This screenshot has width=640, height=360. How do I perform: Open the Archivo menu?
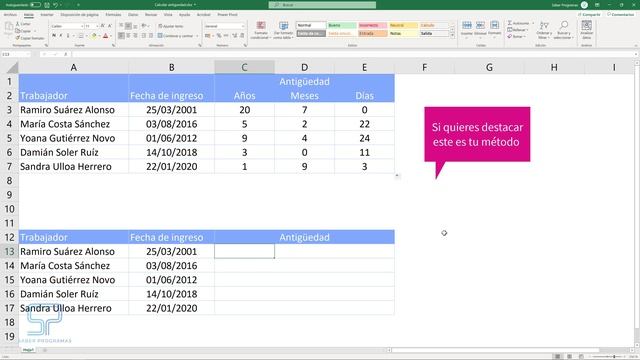point(10,15)
